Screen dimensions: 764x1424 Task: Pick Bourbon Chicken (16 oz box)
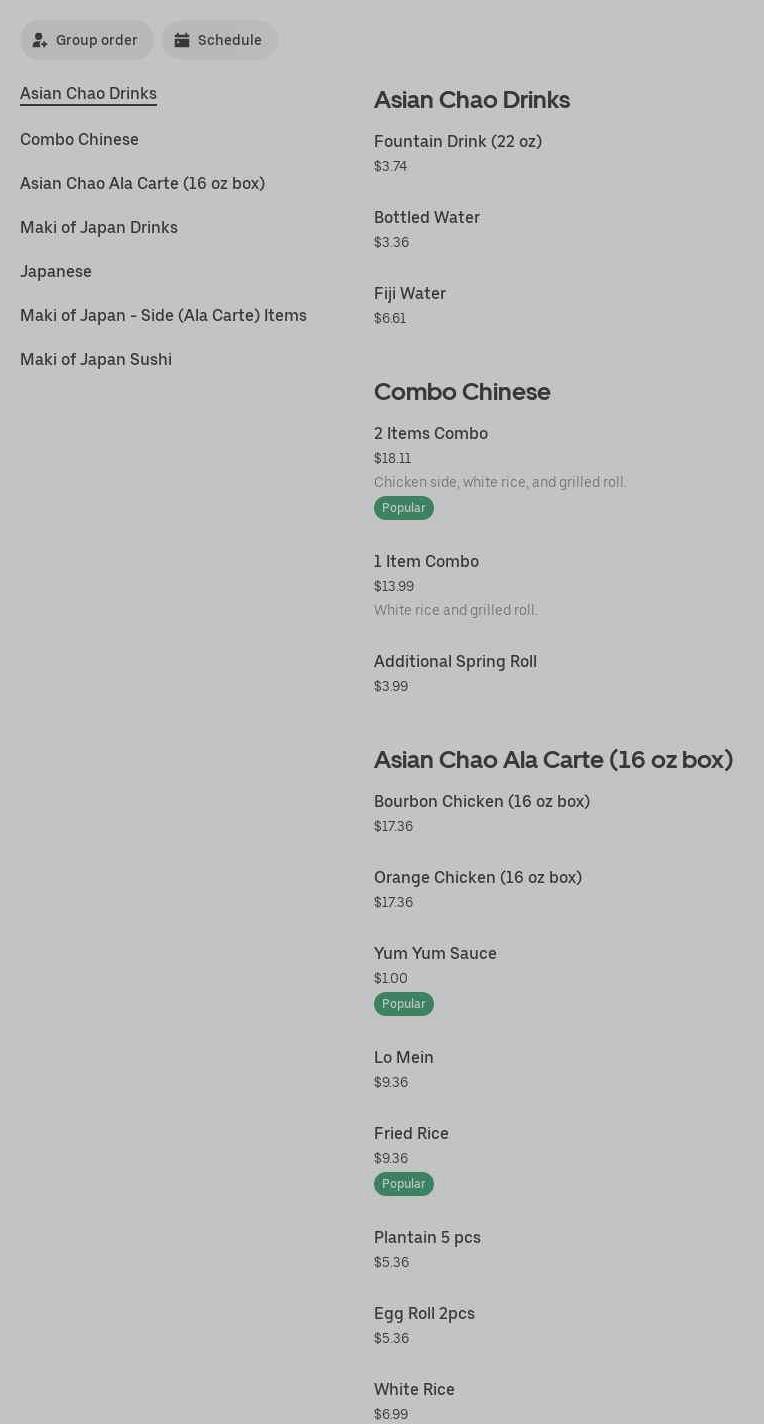[x=482, y=802]
